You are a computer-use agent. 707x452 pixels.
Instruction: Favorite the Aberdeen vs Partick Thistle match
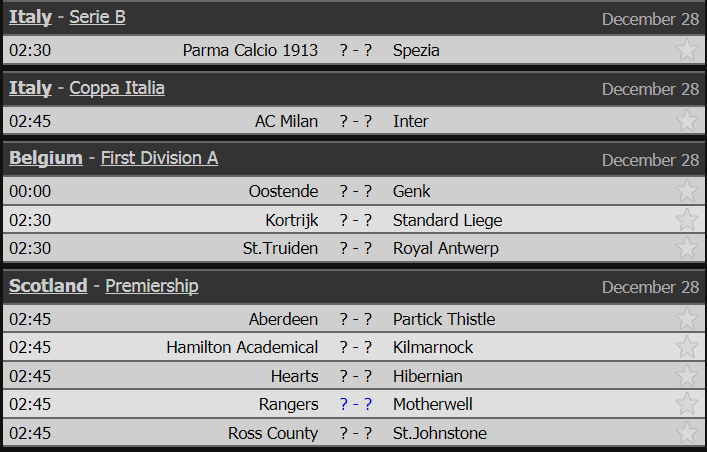point(687,318)
